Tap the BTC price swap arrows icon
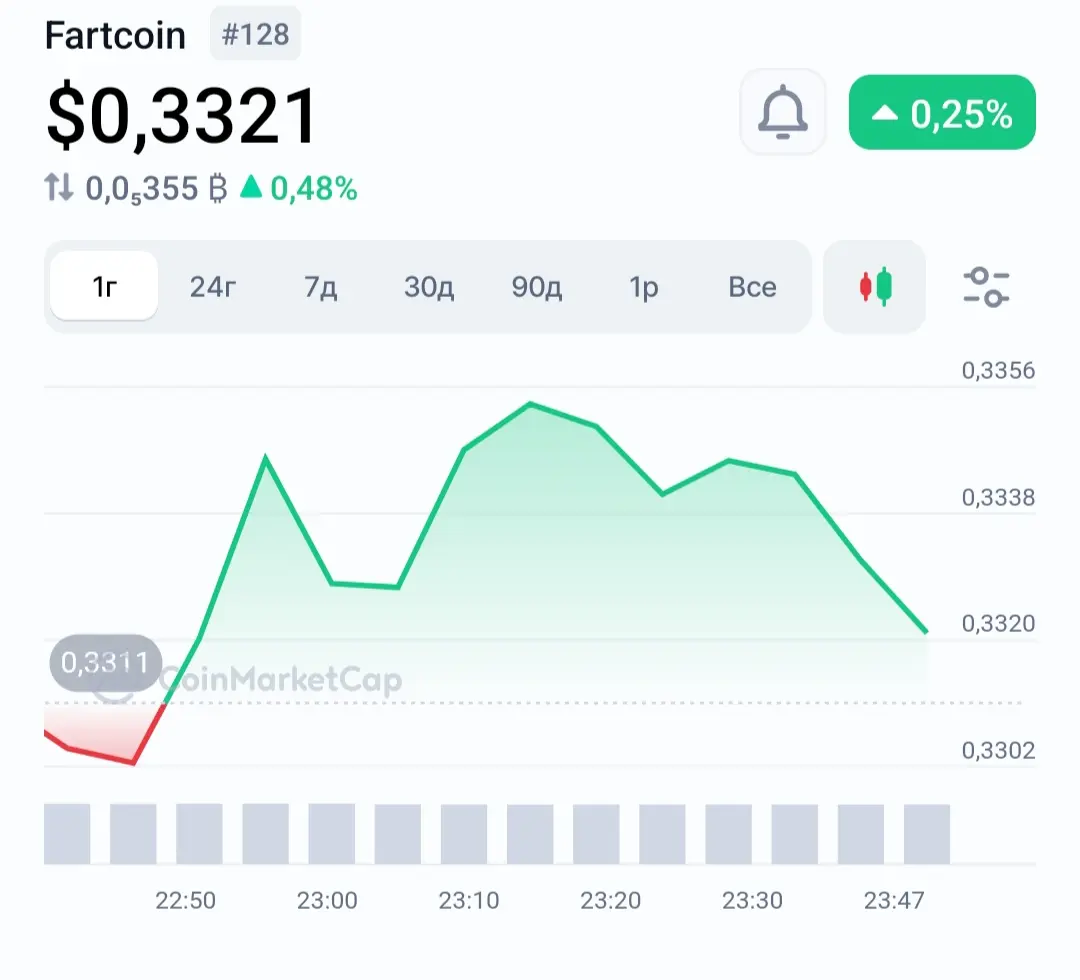1080x980 pixels. click(x=60, y=188)
